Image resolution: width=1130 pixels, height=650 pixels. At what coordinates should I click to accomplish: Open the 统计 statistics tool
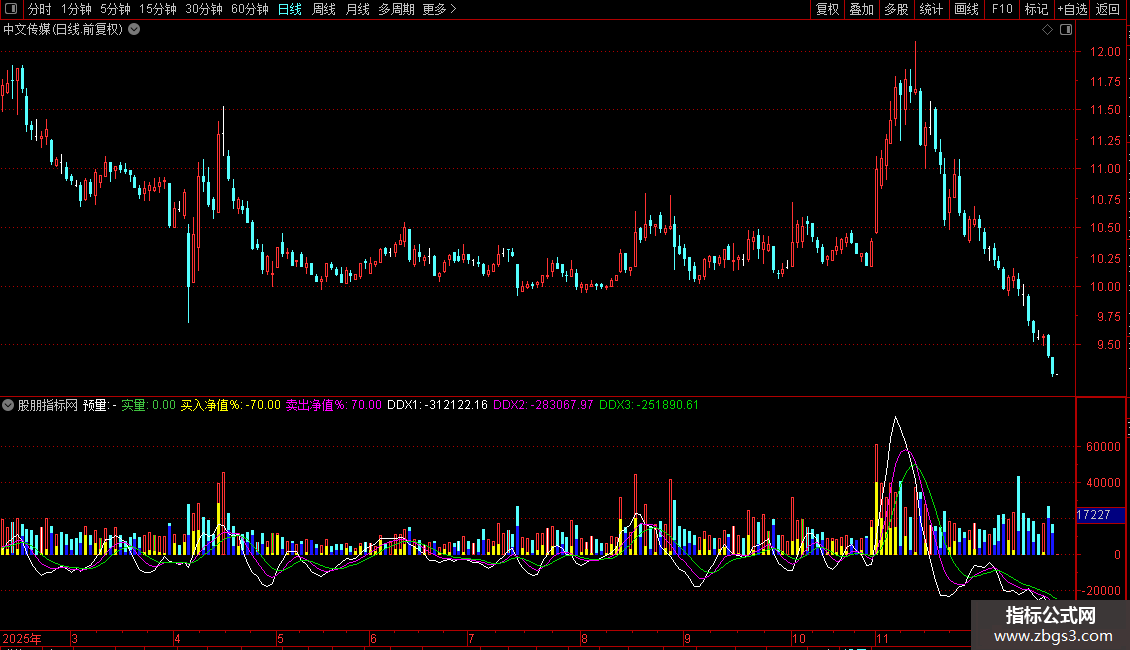(931, 10)
